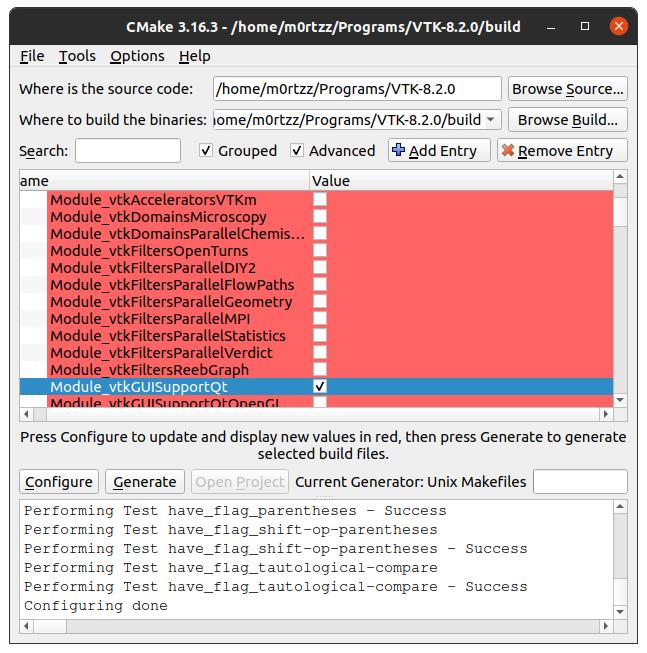The width and height of the screenshot is (647, 653).
Task: Open the Options menu
Action: pyautogui.click(x=137, y=56)
